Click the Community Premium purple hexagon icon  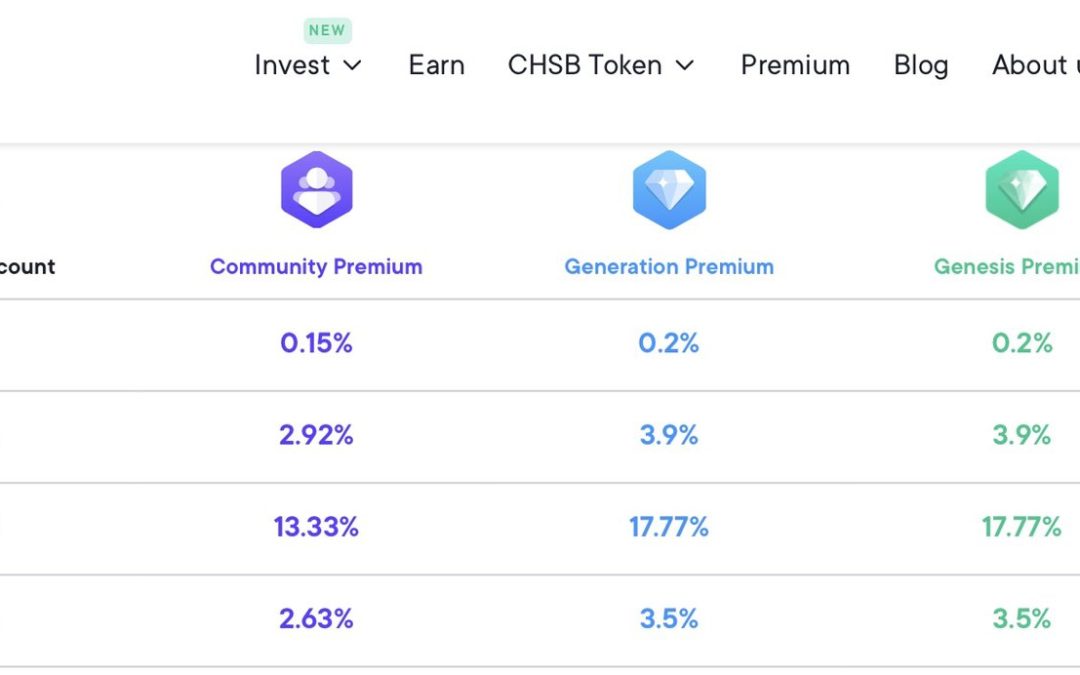coord(317,189)
